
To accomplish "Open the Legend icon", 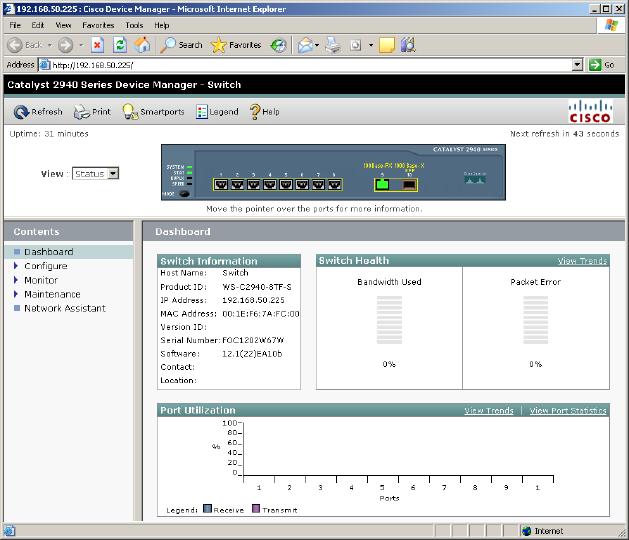I will pos(201,112).
